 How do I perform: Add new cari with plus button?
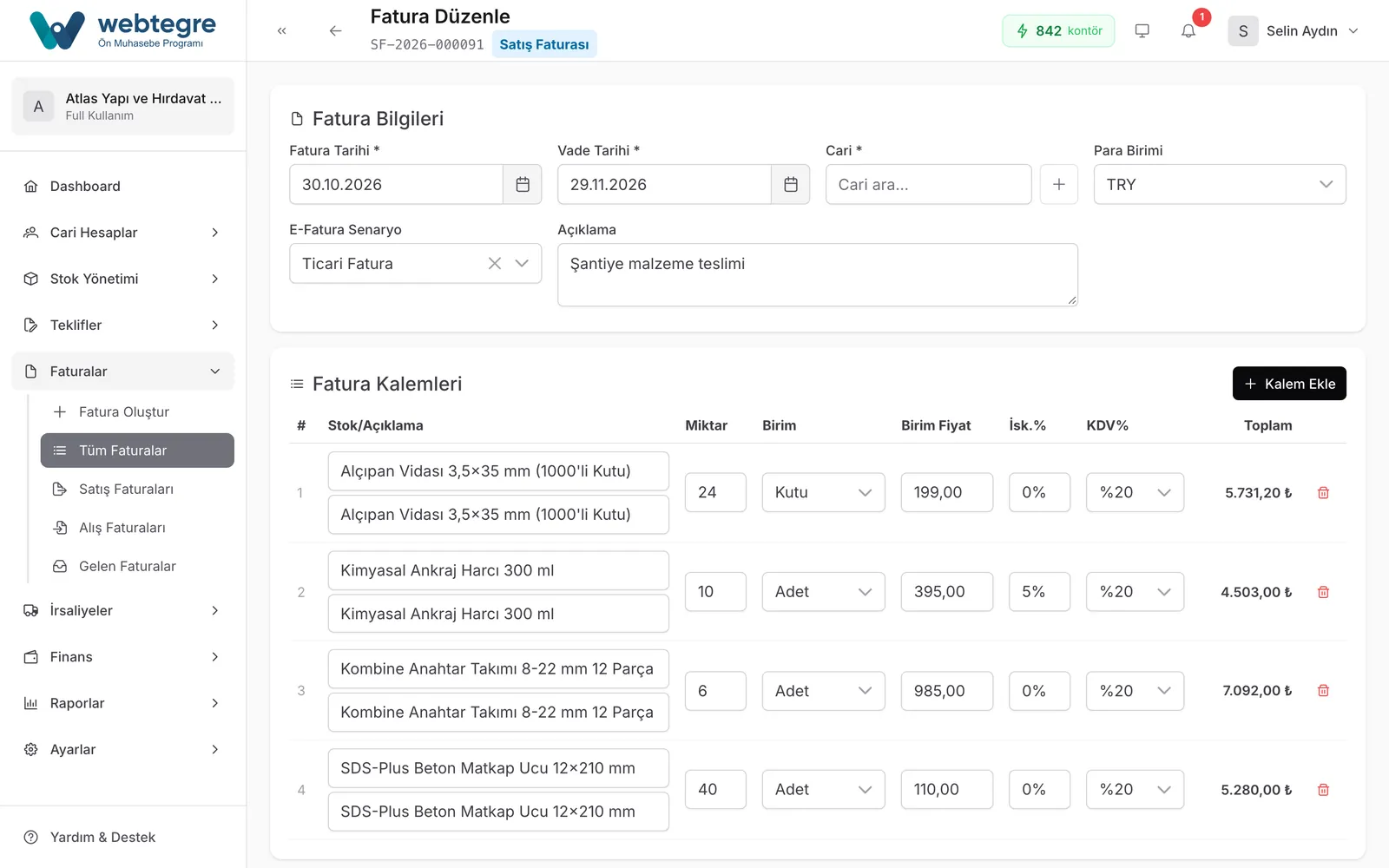[x=1059, y=184]
